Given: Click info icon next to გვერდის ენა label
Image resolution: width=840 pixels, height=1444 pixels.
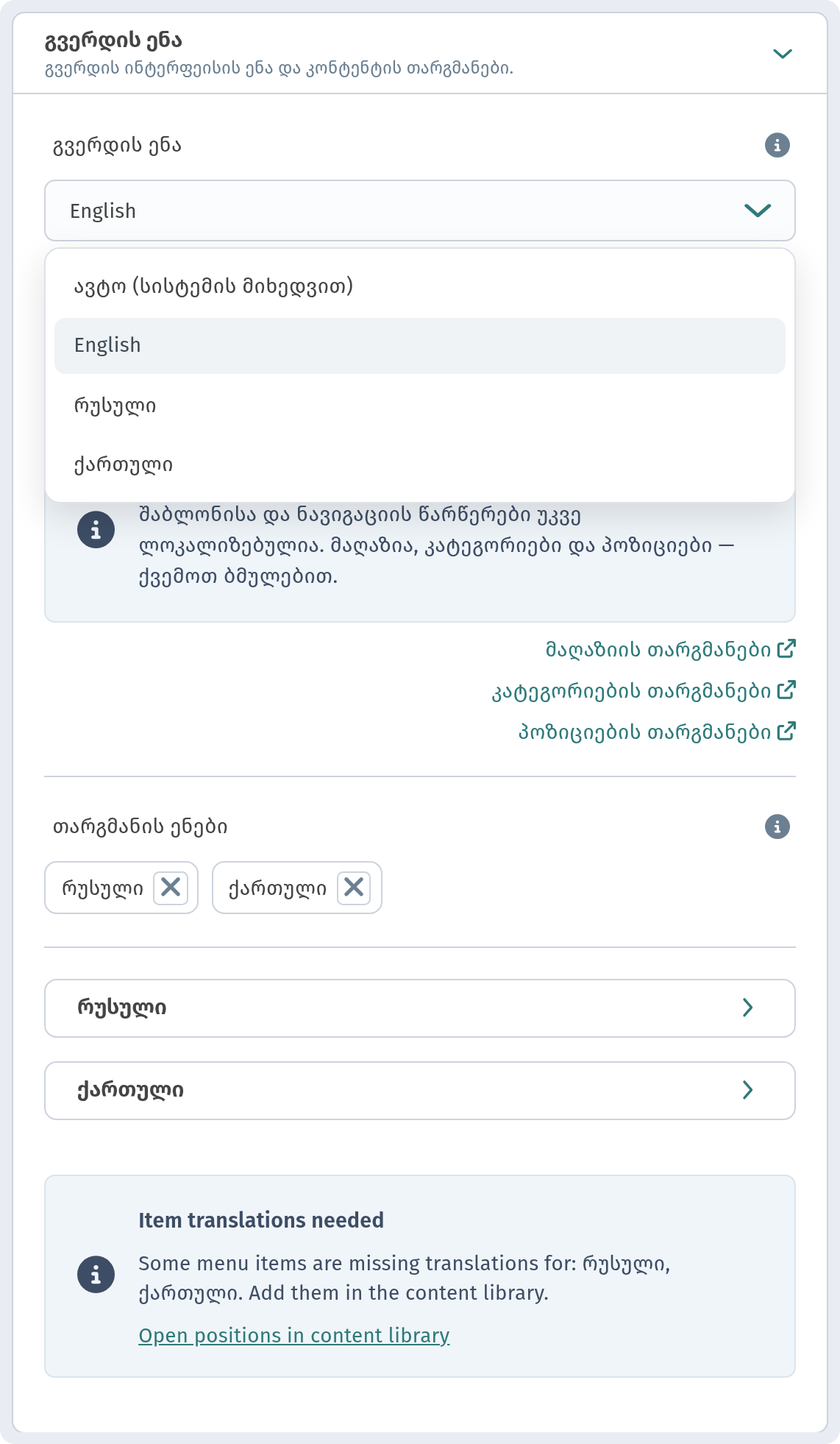Looking at the screenshot, I should click(777, 145).
